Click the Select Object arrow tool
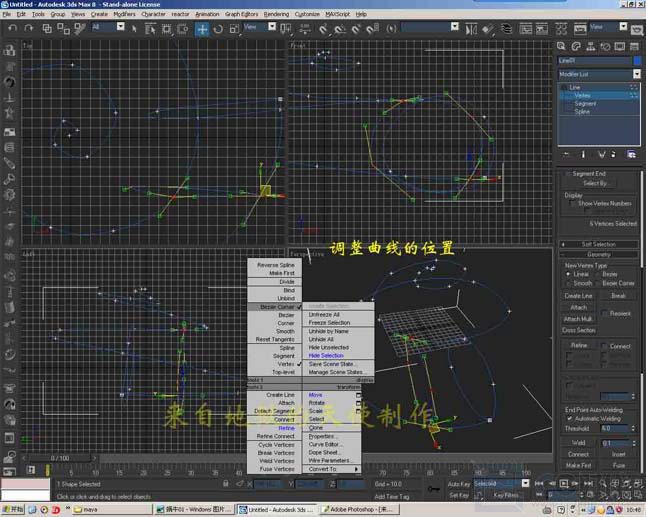Image resolution: width=646 pixels, height=517 pixels. coord(134,29)
